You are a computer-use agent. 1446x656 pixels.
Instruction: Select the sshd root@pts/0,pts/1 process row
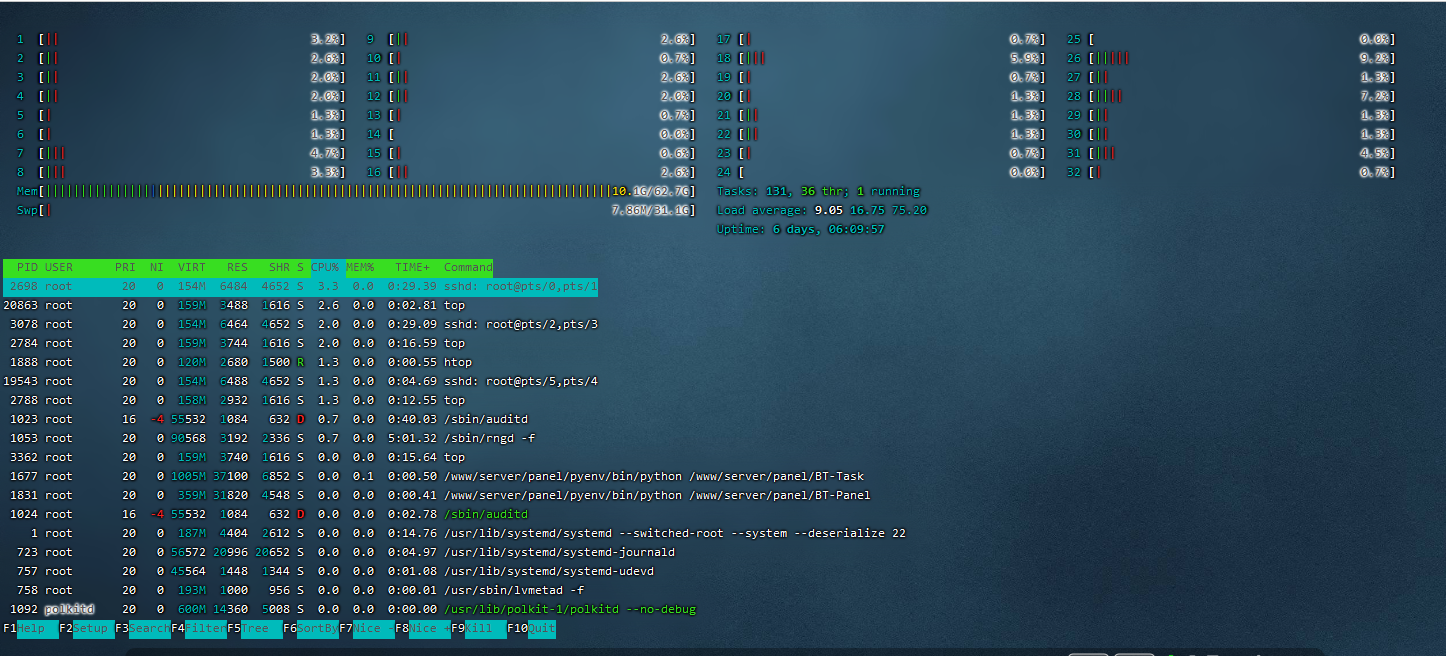[x=300, y=286]
